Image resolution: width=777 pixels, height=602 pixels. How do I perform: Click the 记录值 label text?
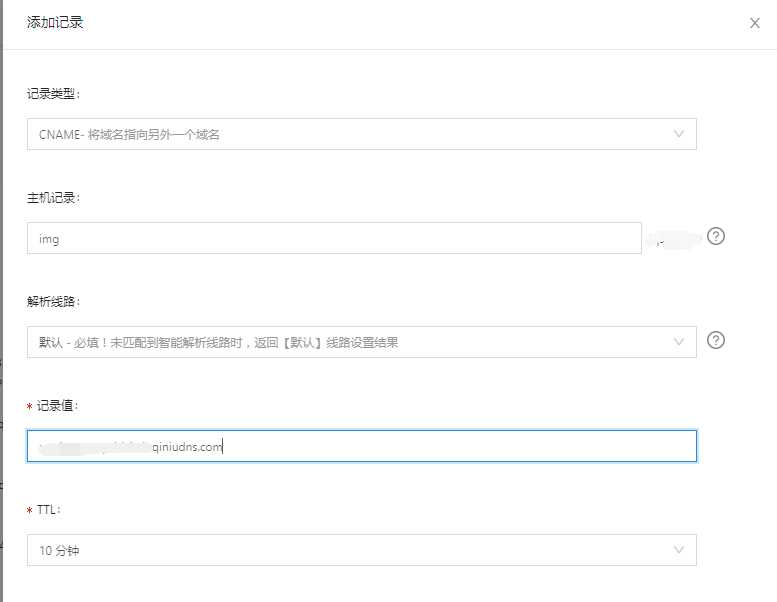pos(58,405)
